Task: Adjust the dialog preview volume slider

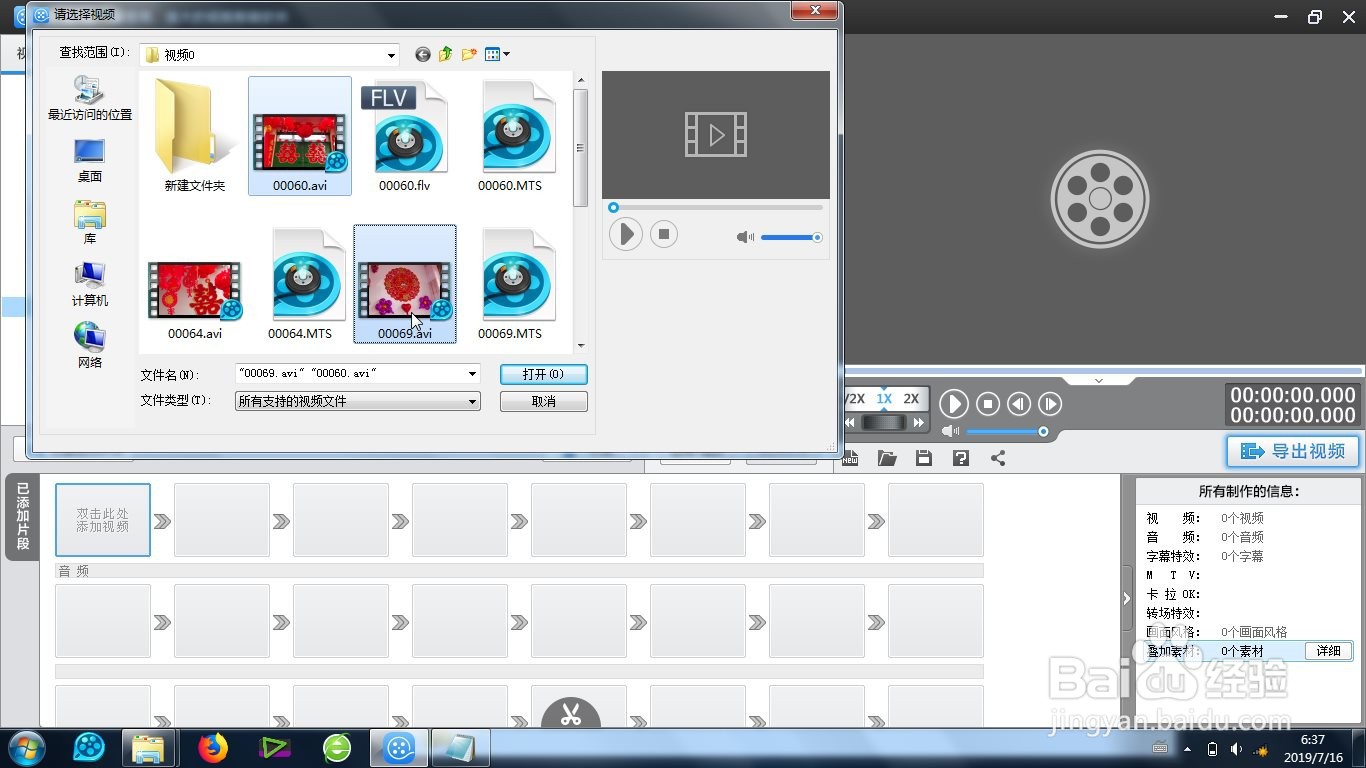Action: tap(790, 237)
